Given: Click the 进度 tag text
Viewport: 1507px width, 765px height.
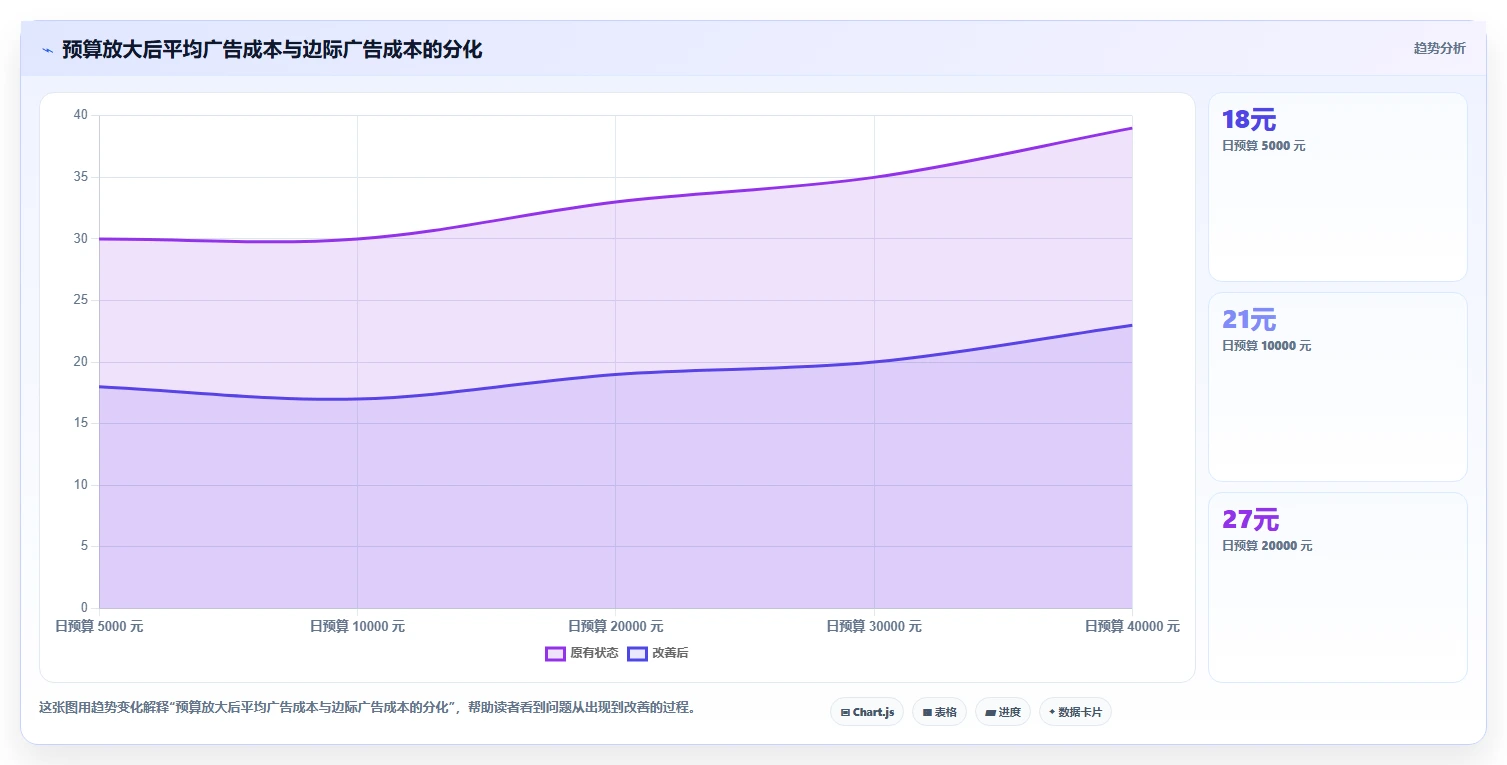Looking at the screenshot, I should coord(1009,713).
